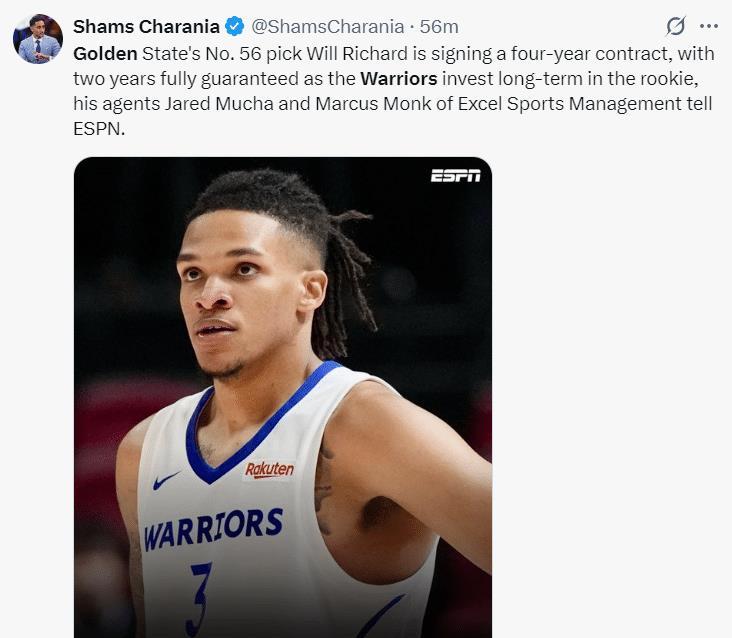Click the bold word Golden in the post
Image resolution: width=732 pixels, height=638 pixels.
(x=105, y=53)
